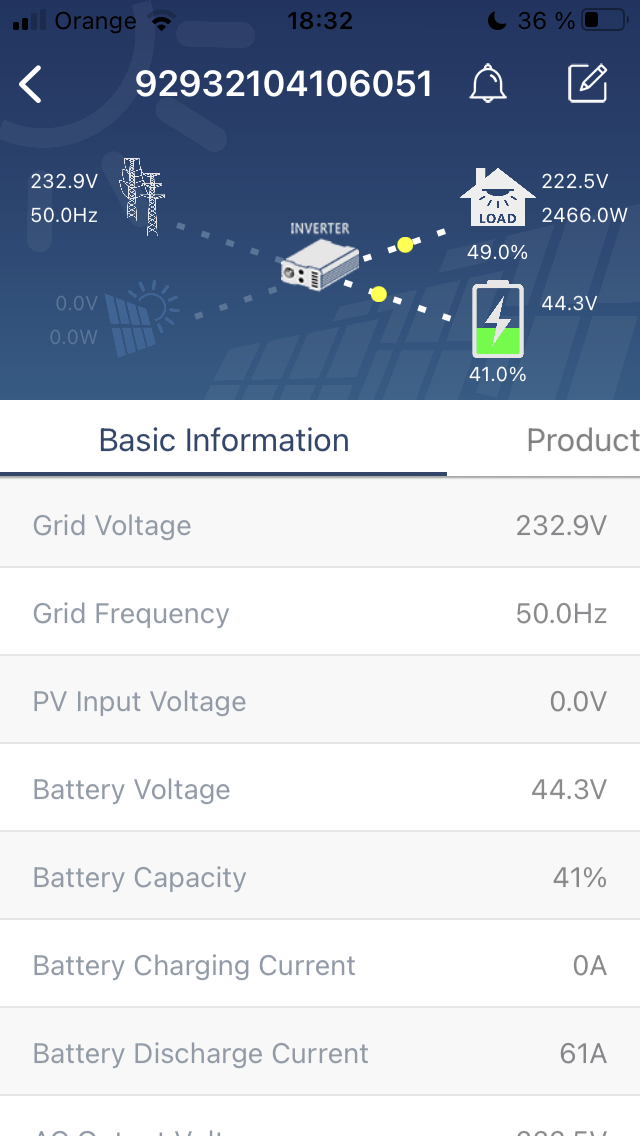Tap the Grid Frequency row
The width and height of the screenshot is (640, 1136).
(320, 613)
